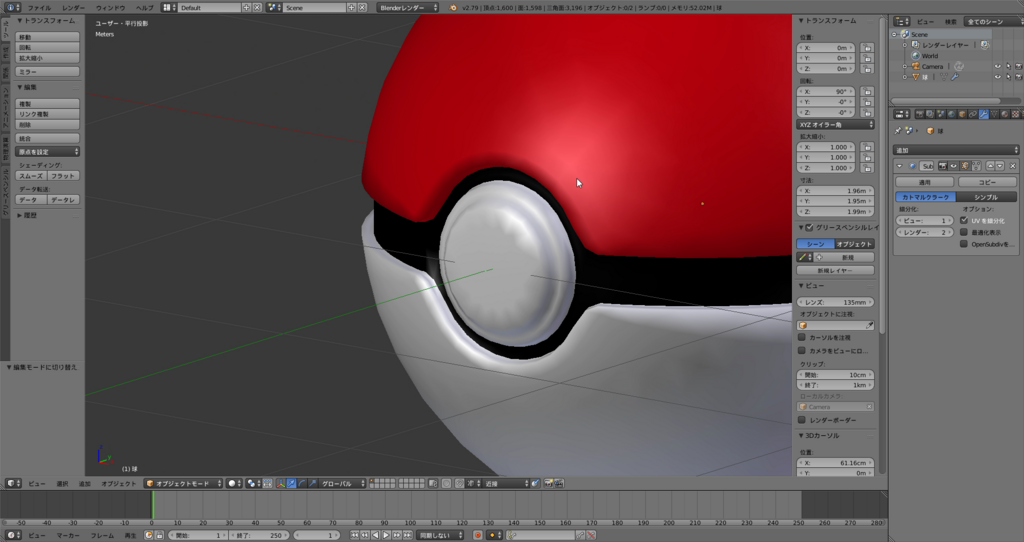Click the World icon in the outliner

click(x=914, y=56)
